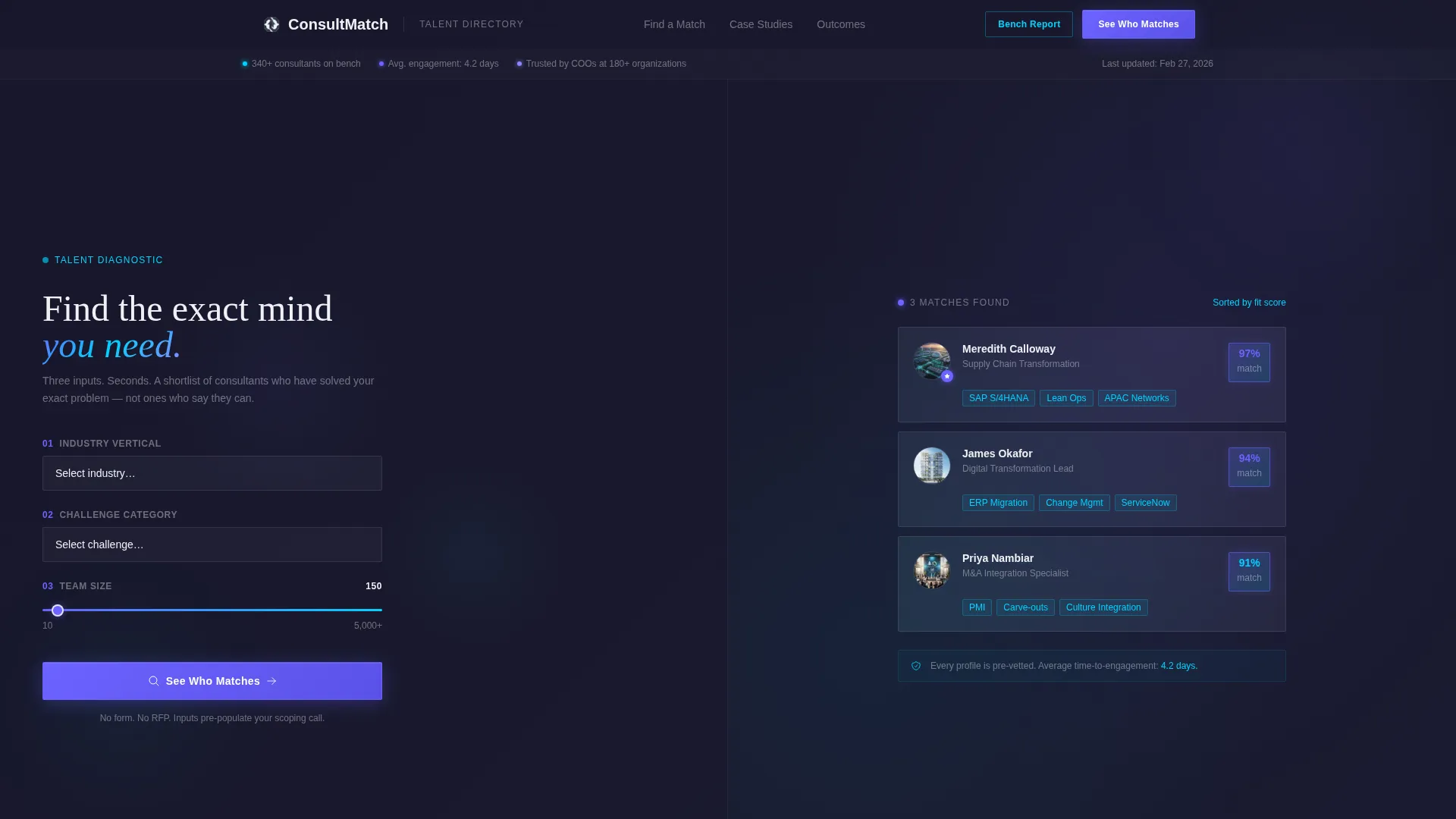Click the shield icon in pre-vetted notice

[x=916, y=666]
